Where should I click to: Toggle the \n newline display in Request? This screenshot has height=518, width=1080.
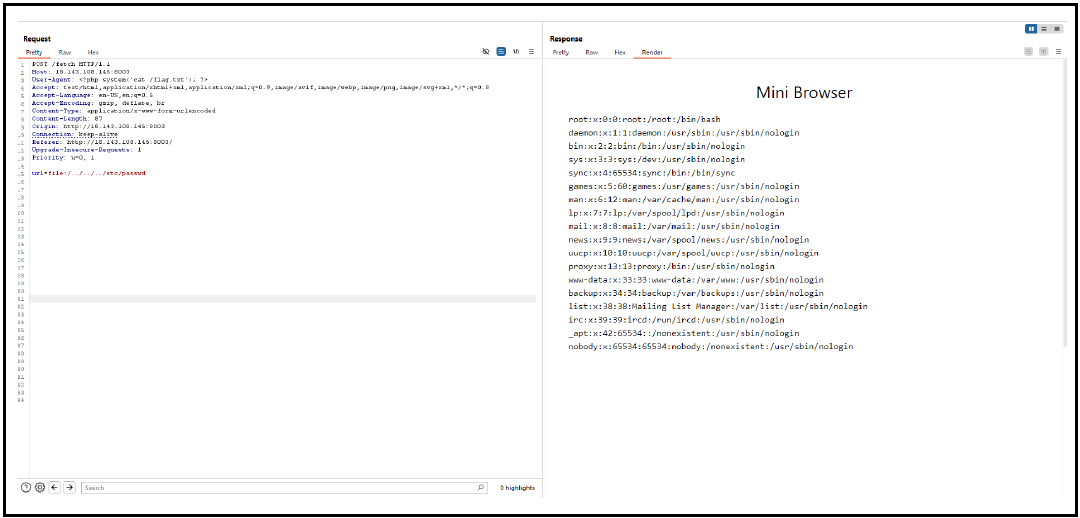coord(516,51)
